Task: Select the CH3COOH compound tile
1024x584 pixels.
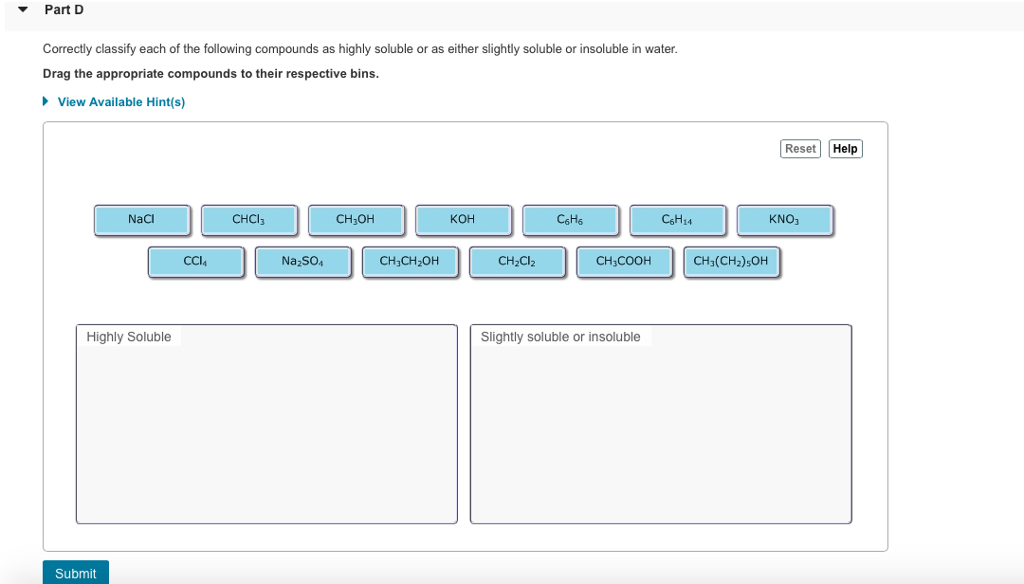Action: (x=624, y=261)
